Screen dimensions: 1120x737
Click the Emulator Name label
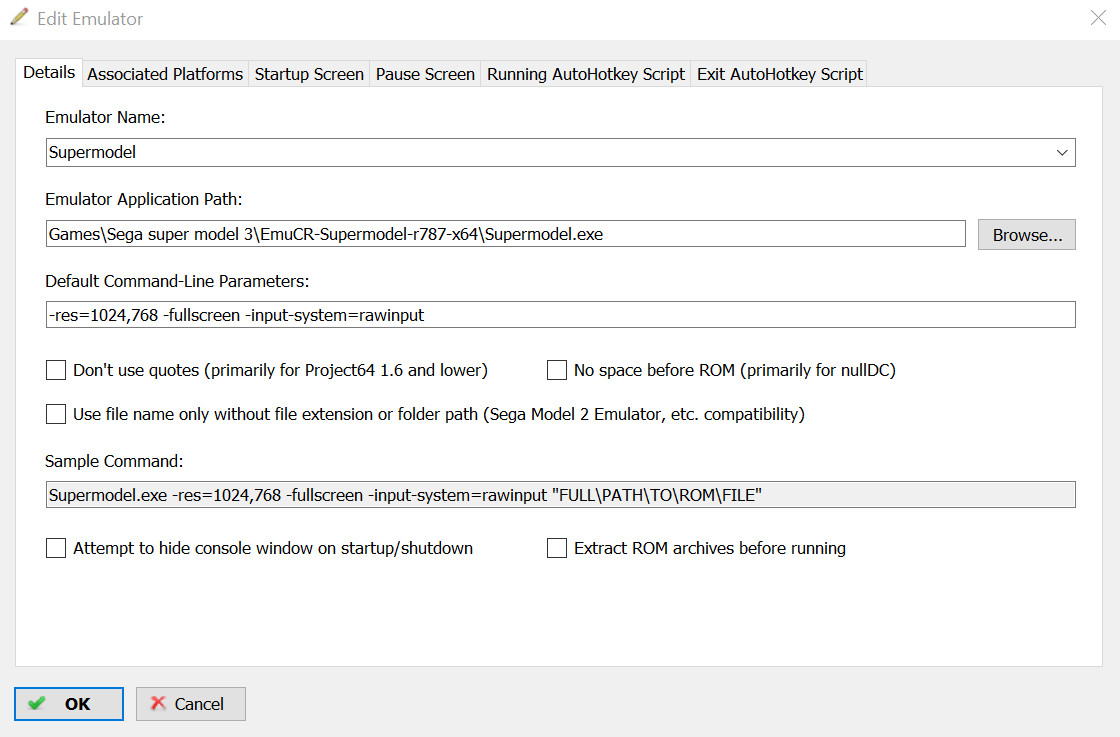pyautogui.click(x=105, y=117)
